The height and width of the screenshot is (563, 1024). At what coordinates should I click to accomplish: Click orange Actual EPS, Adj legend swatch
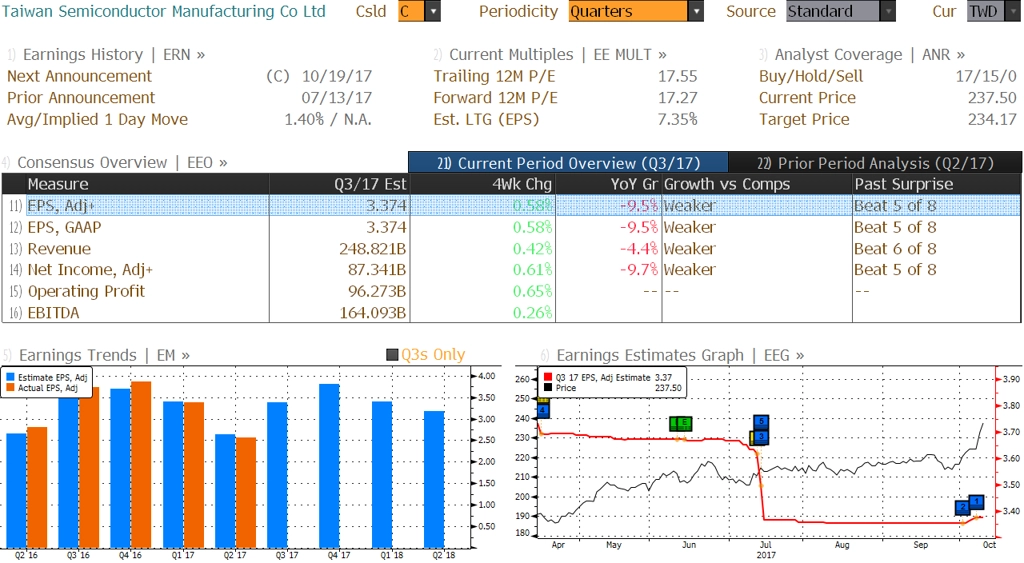click(10, 388)
